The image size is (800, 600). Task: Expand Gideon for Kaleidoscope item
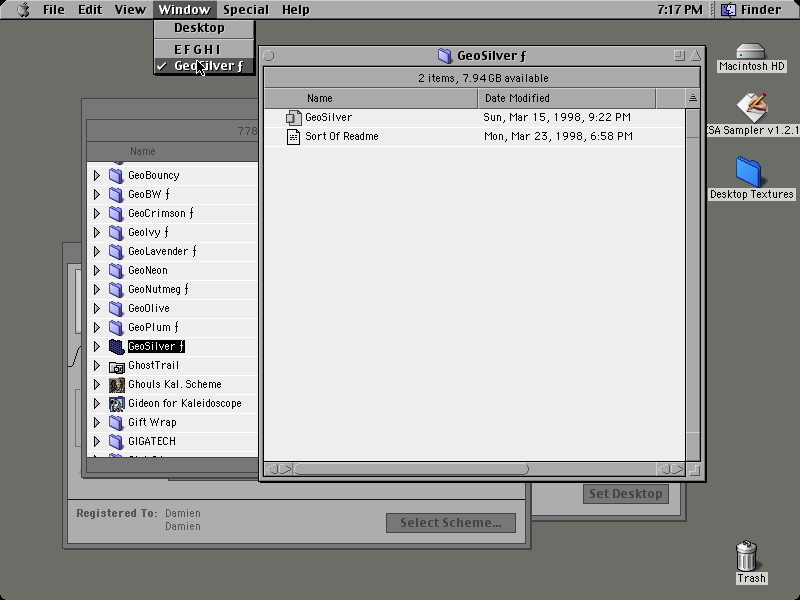click(96, 403)
